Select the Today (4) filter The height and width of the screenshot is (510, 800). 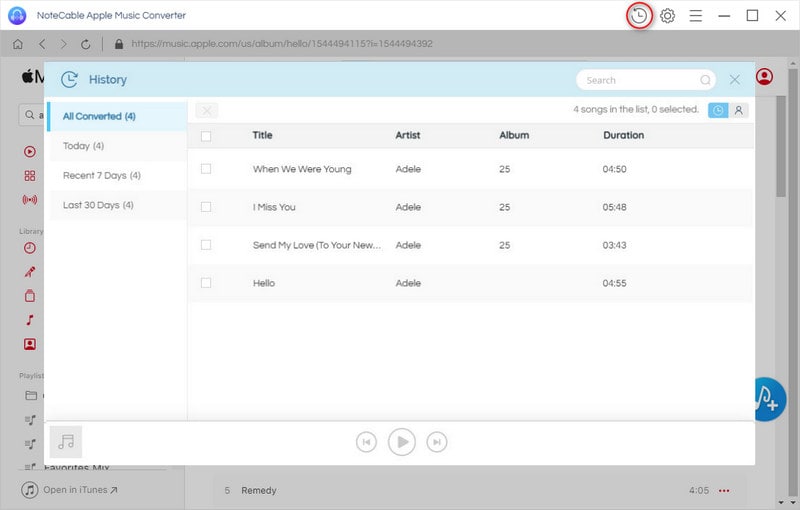tap(117, 146)
